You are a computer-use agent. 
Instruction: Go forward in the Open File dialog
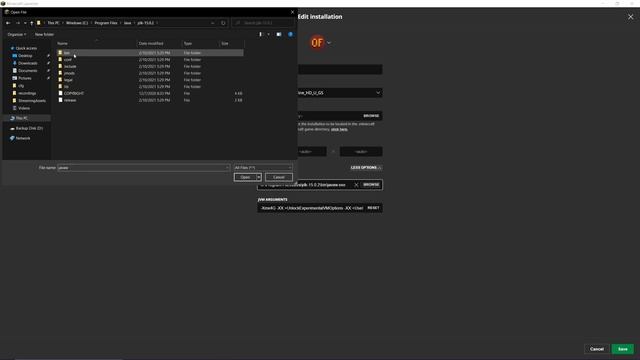coord(18,23)
